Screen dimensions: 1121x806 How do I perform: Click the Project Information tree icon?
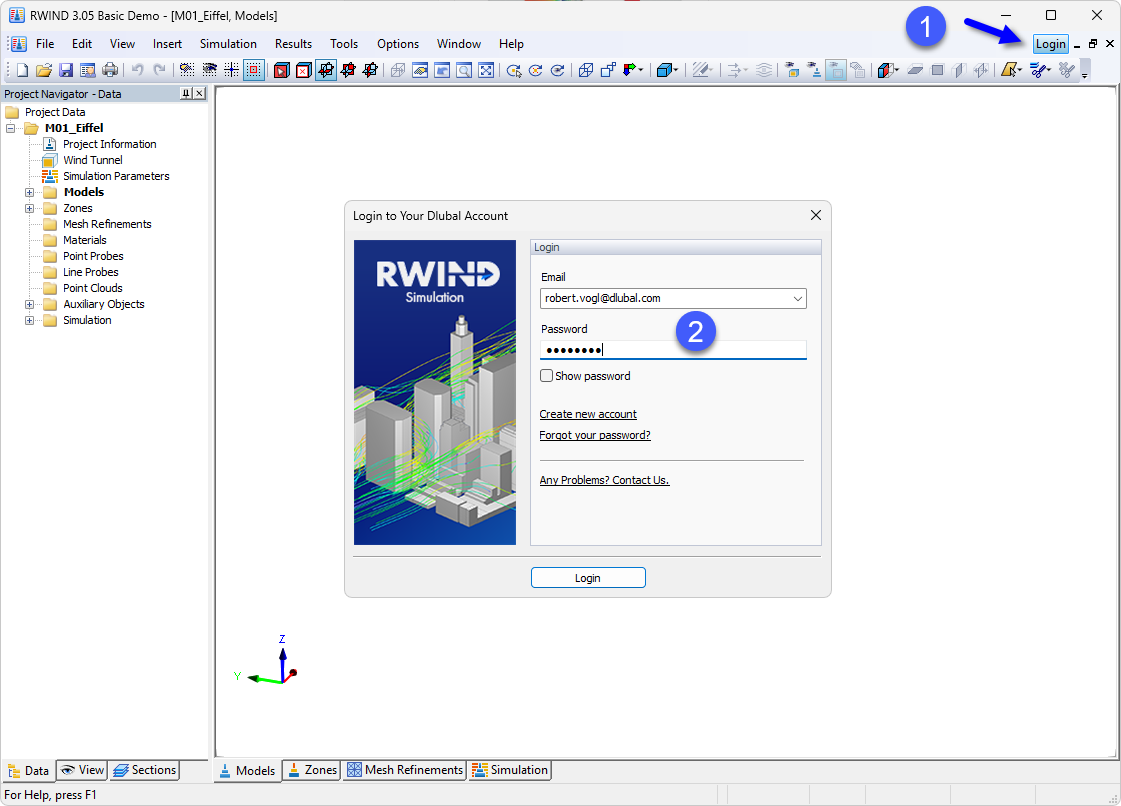click(x=49, y=144)
